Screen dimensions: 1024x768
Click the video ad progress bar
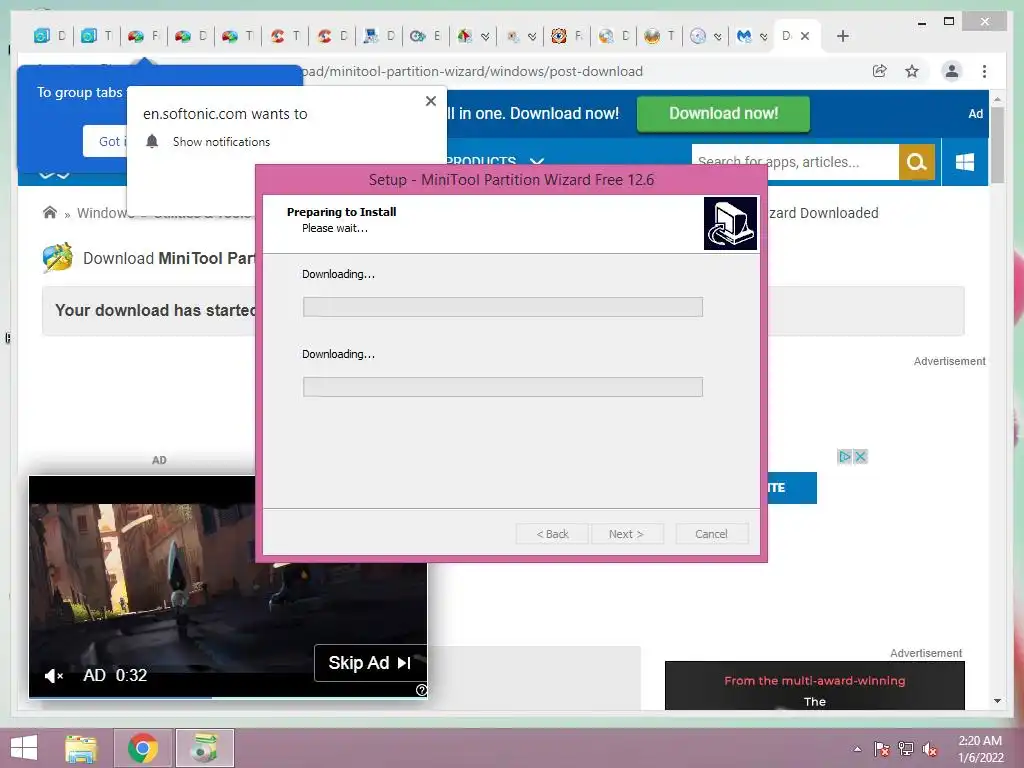[228, 697]
